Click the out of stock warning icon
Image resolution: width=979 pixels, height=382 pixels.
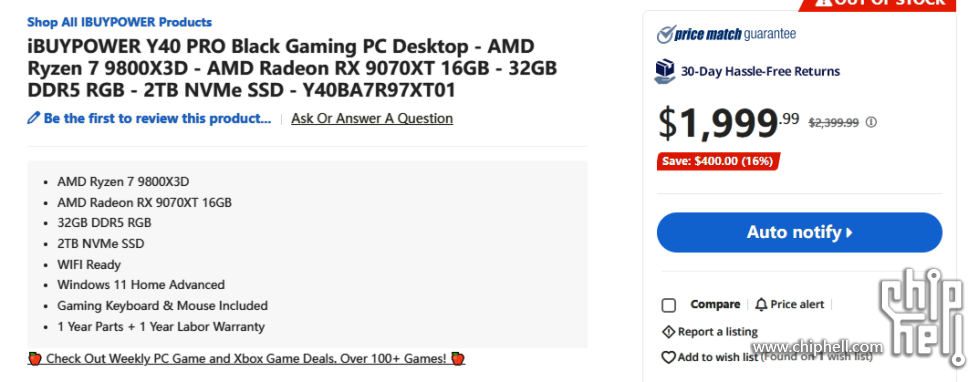[824, 2]
